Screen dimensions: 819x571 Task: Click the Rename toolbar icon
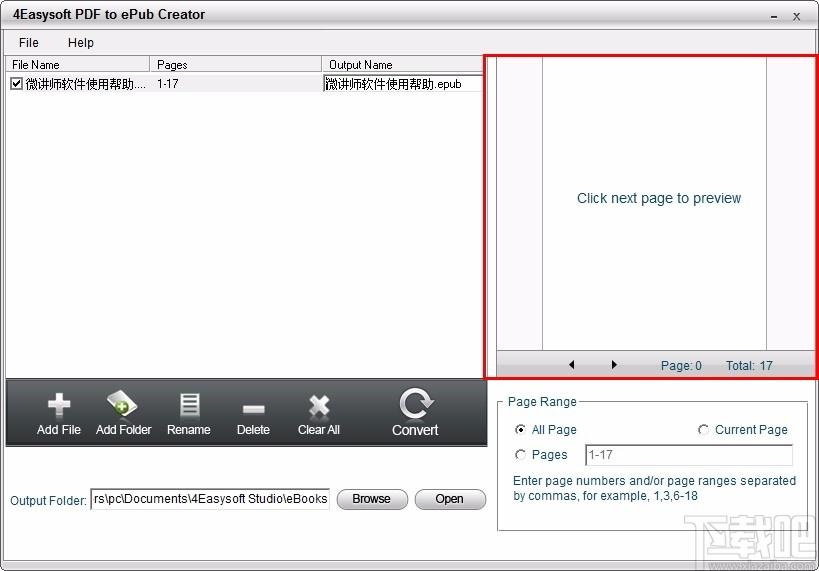pyautogui.click(x=189, y=406)
